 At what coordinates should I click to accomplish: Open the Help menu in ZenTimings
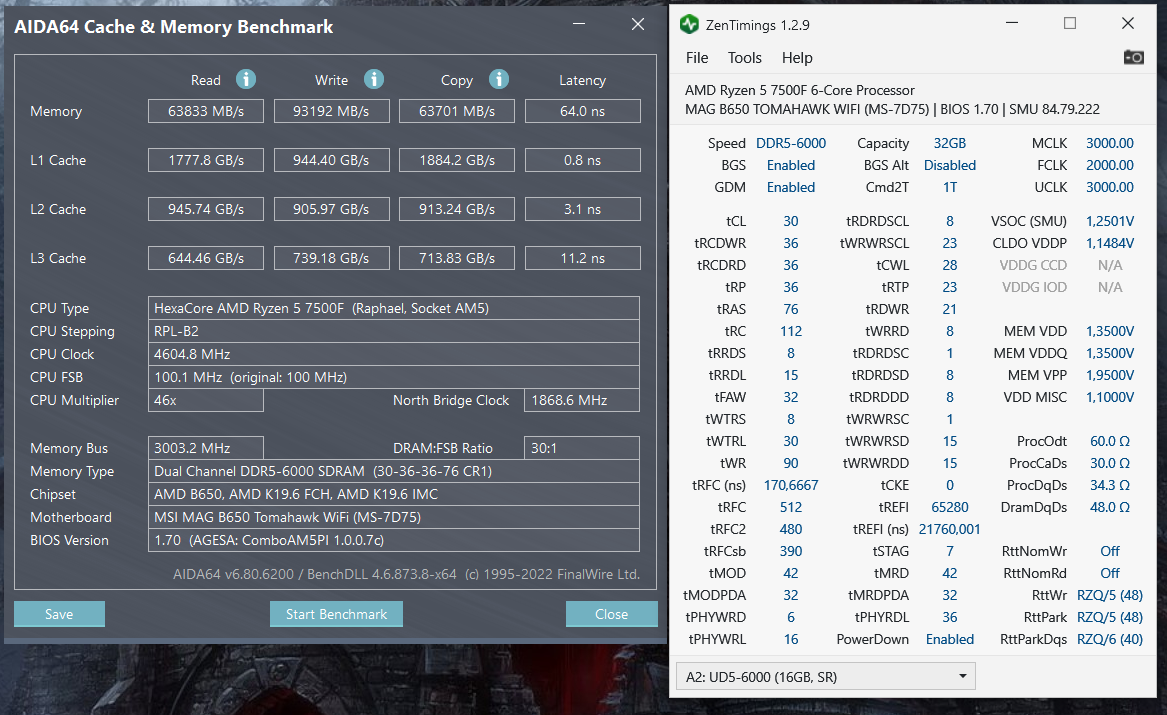pyautogui.click(x=797, y=57)
